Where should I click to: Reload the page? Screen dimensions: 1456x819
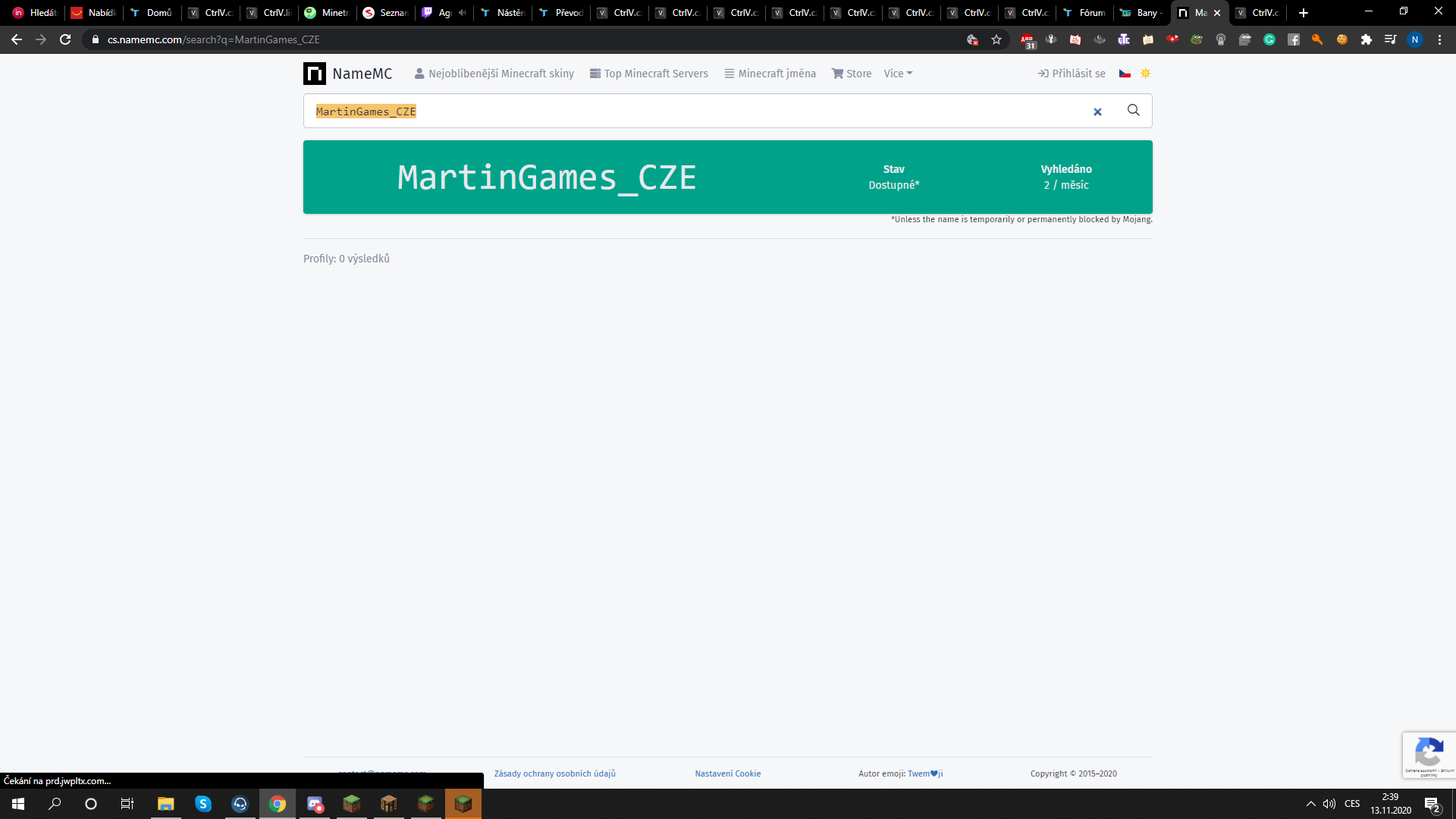coord(65,39)
